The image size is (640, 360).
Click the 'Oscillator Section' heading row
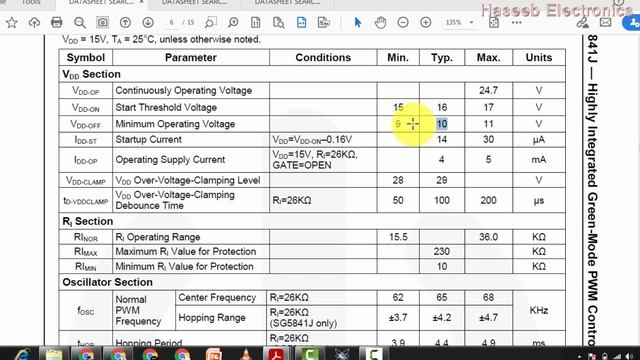click(x=312, y=282)
